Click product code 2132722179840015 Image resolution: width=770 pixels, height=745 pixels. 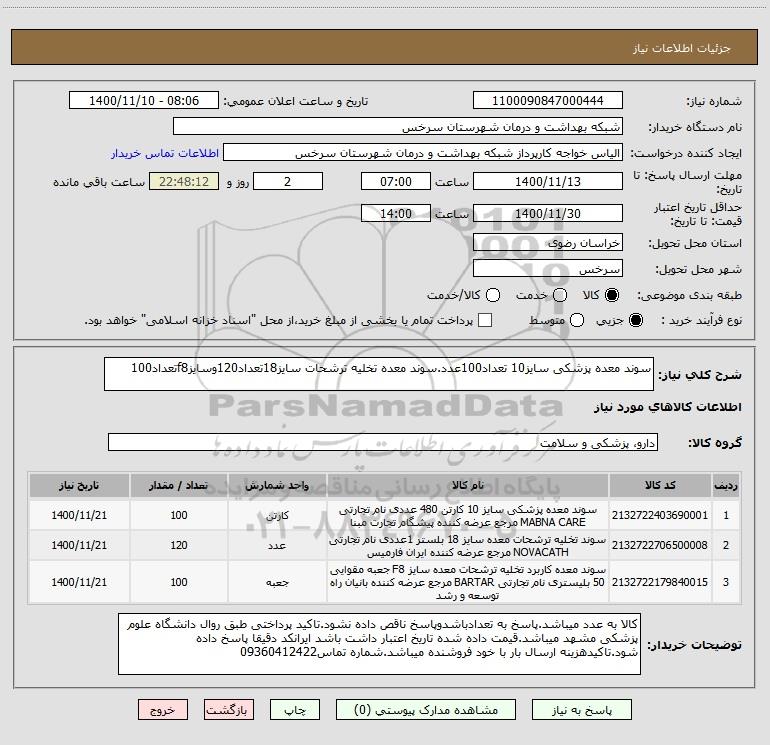[x=660, y=582]
